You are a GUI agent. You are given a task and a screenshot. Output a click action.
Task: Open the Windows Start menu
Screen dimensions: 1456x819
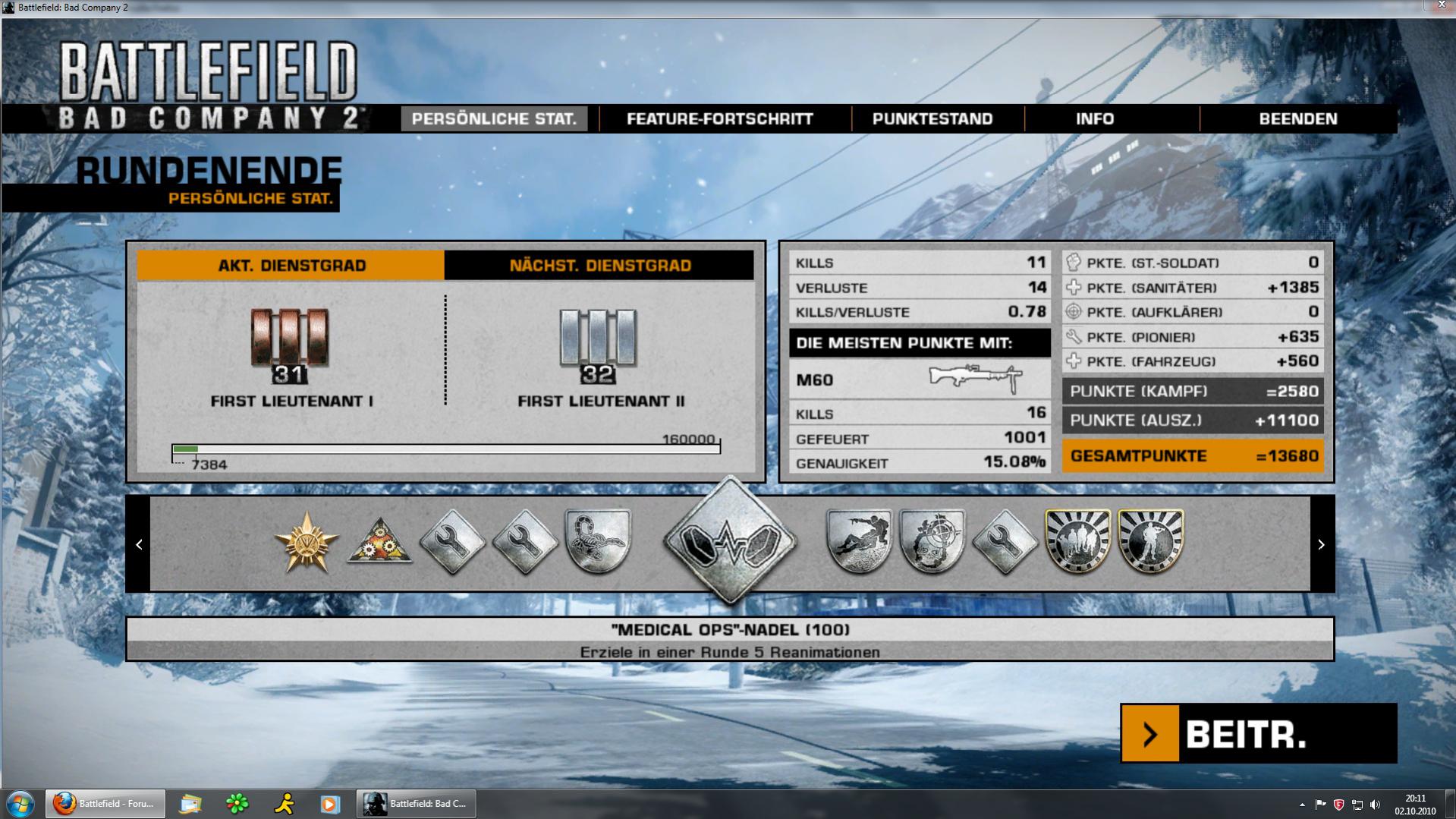click(x=20, y=803)
